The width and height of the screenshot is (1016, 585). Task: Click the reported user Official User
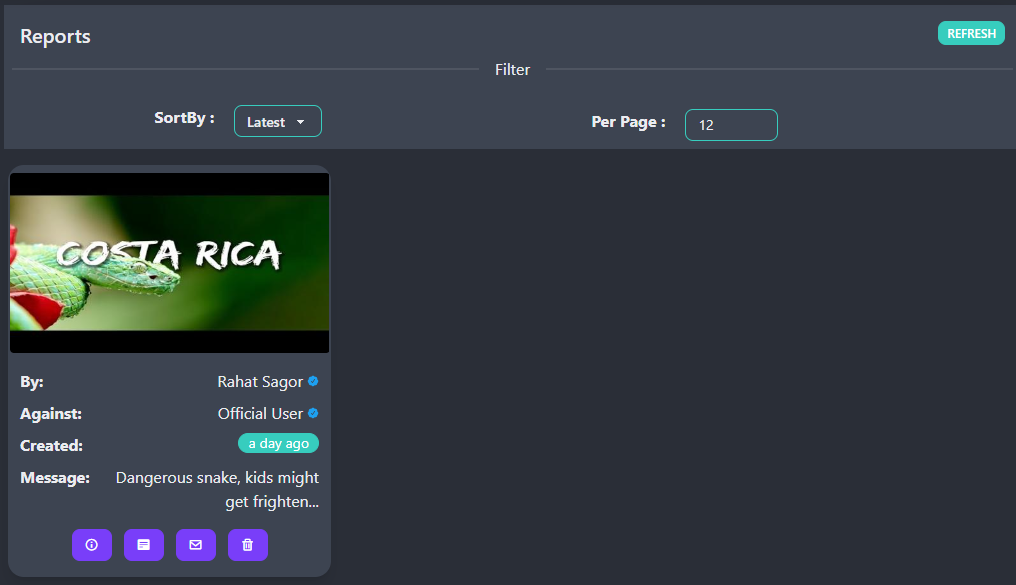pos(260,414)
